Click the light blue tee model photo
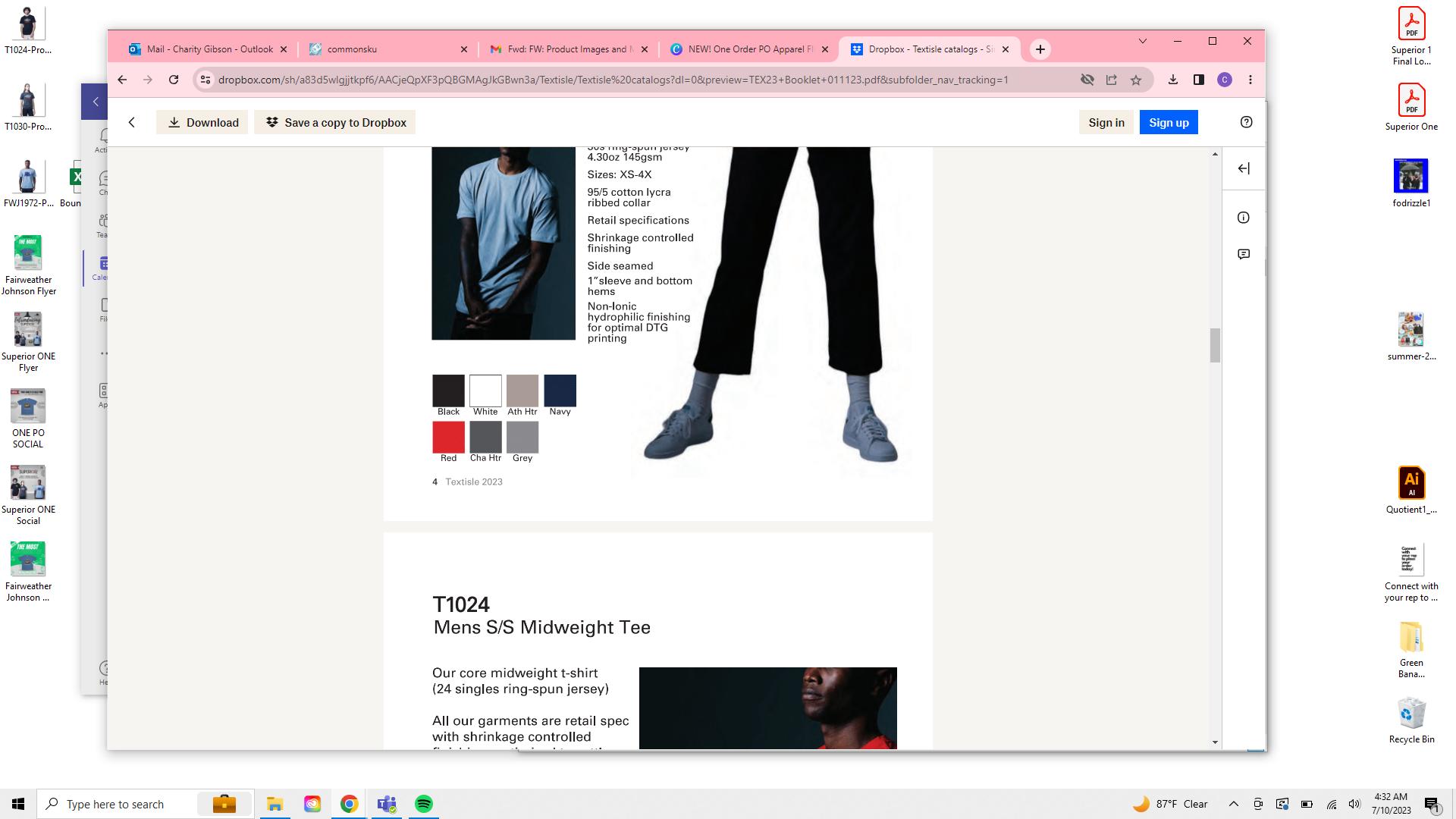This screenshot has width=1456, height=819. [504, 243]
